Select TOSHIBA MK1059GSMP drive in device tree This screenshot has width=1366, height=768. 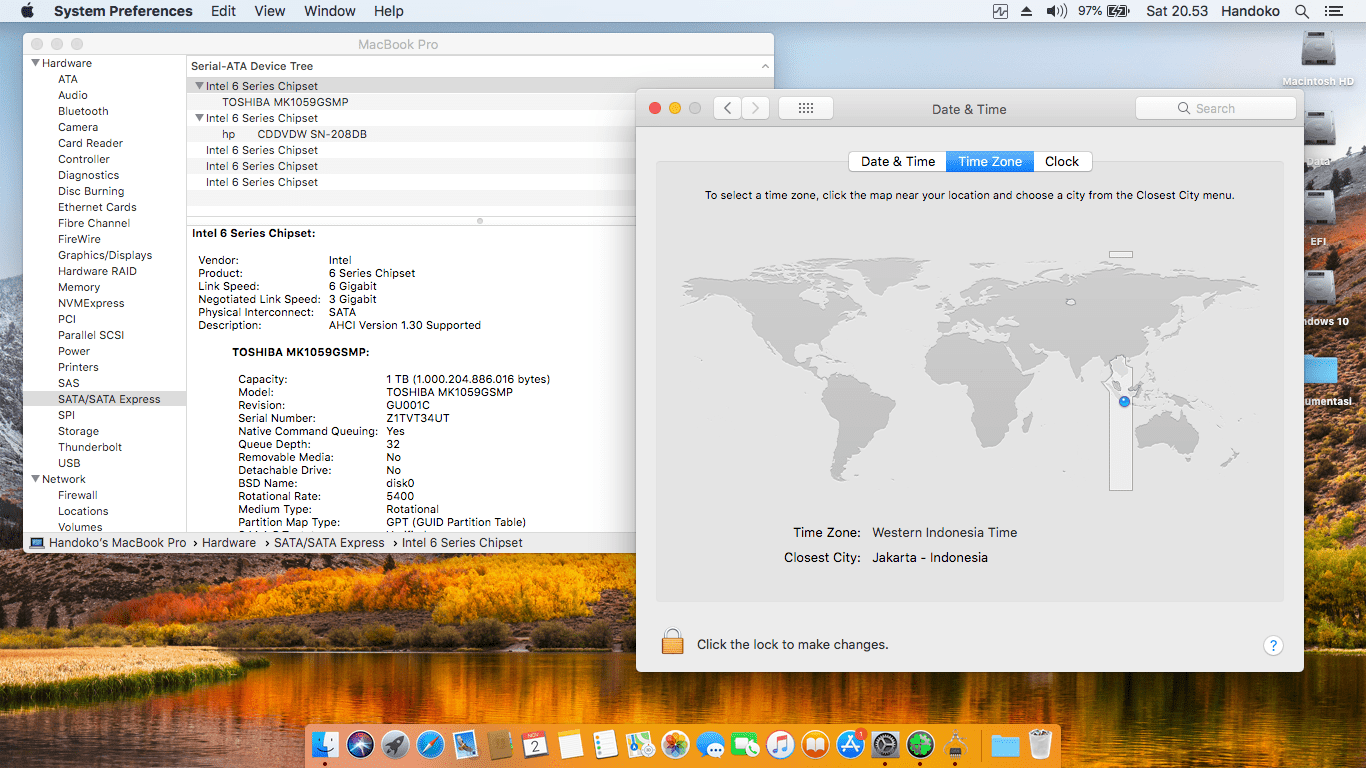click(x=285, y=102)
